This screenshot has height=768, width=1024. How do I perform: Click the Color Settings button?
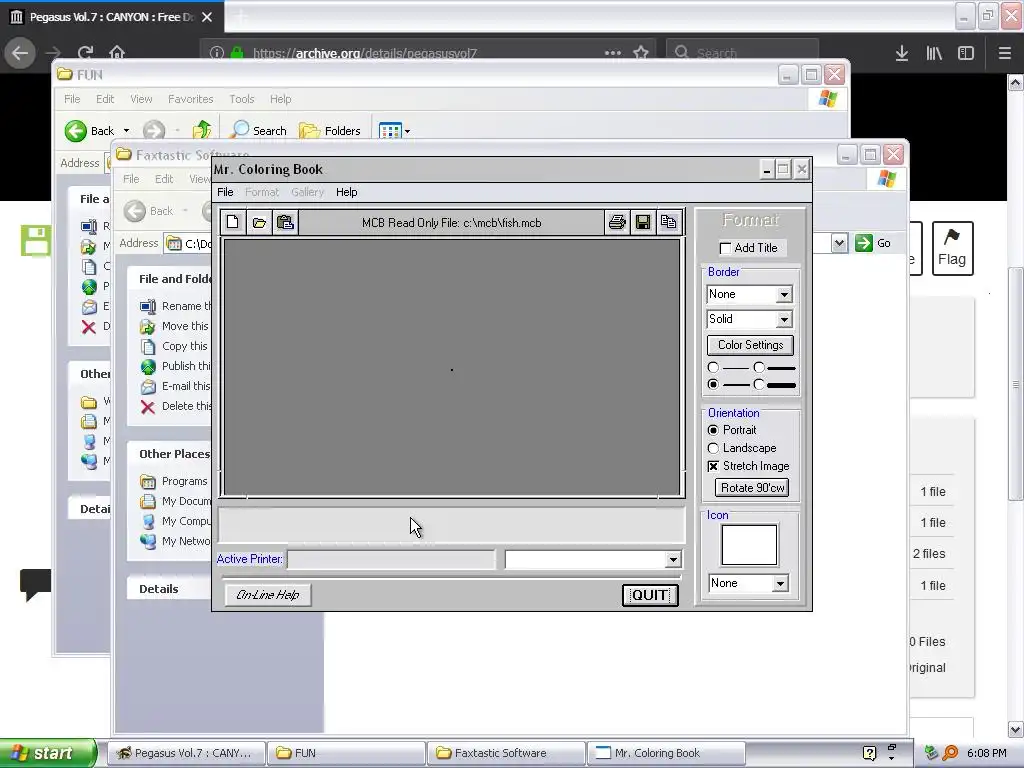coord(750,345)
